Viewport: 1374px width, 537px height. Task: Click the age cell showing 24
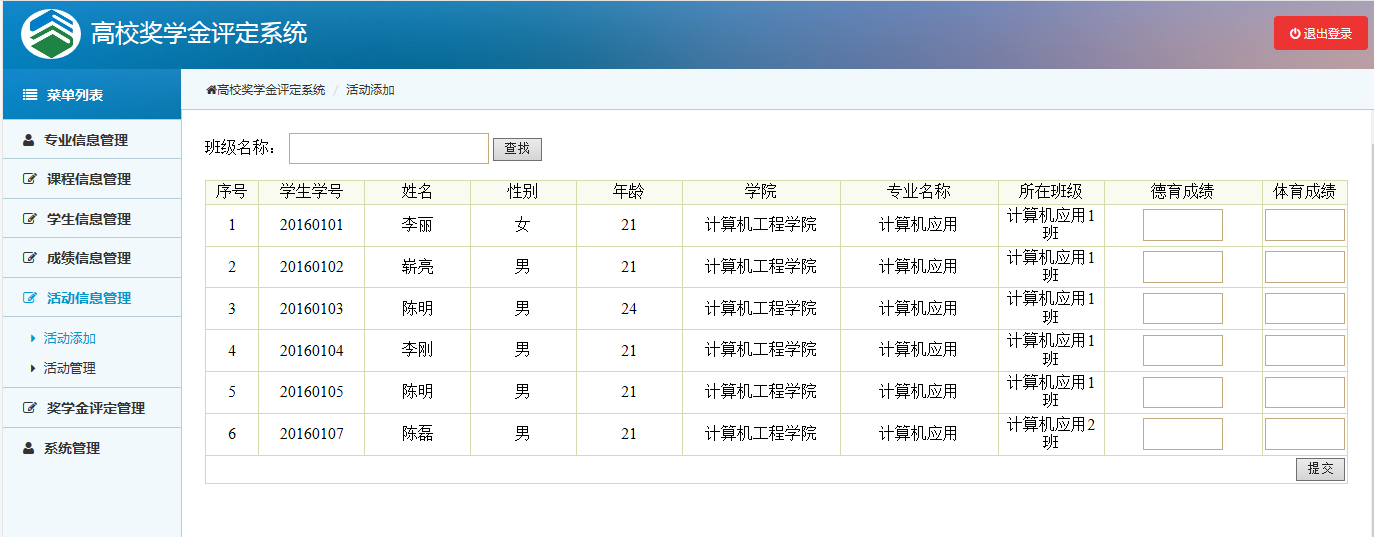629,309
